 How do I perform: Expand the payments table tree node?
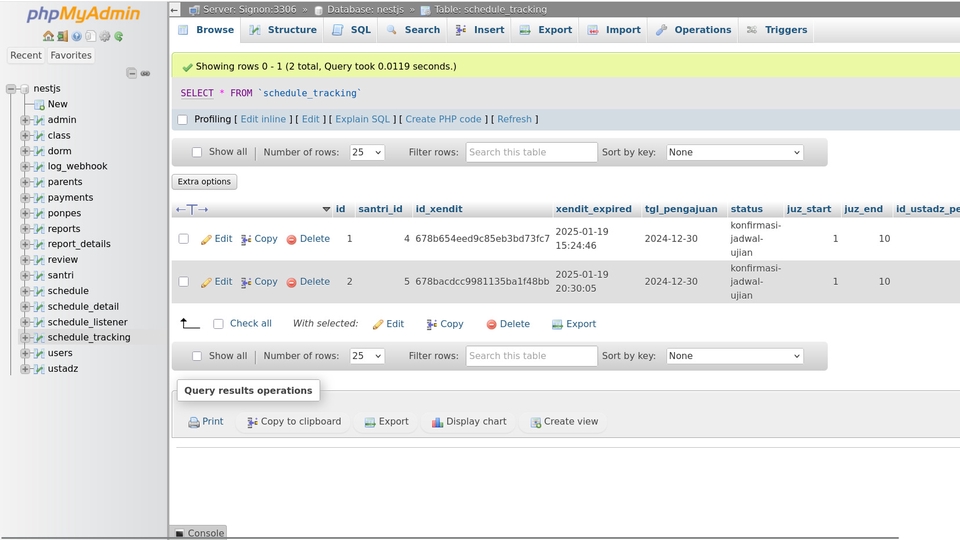click(x=25, y=198)
